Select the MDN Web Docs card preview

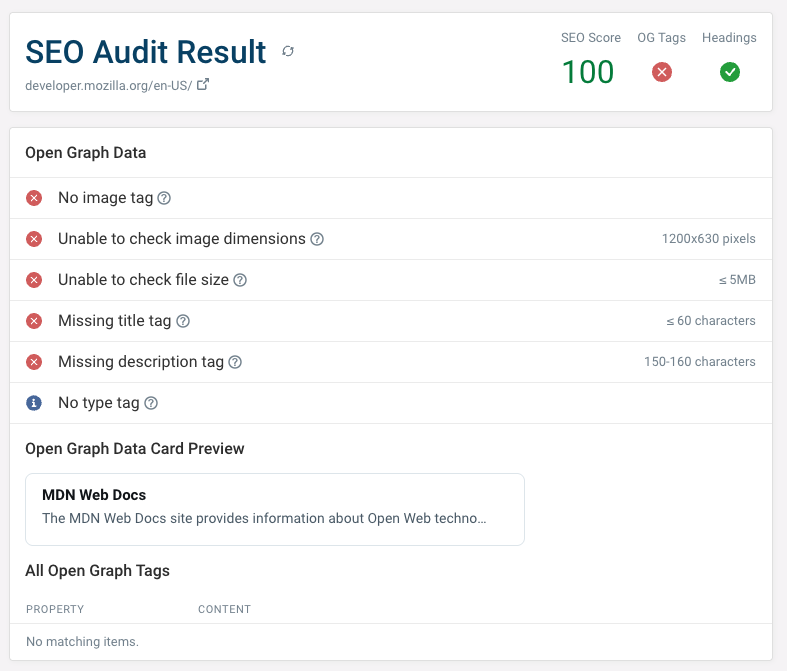click(x=275, y=509)
